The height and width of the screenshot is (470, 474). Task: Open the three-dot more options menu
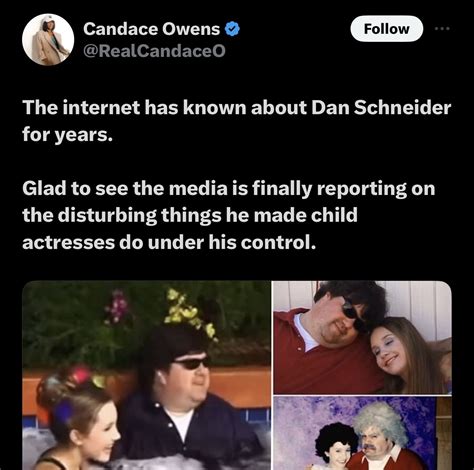point(442,29)
